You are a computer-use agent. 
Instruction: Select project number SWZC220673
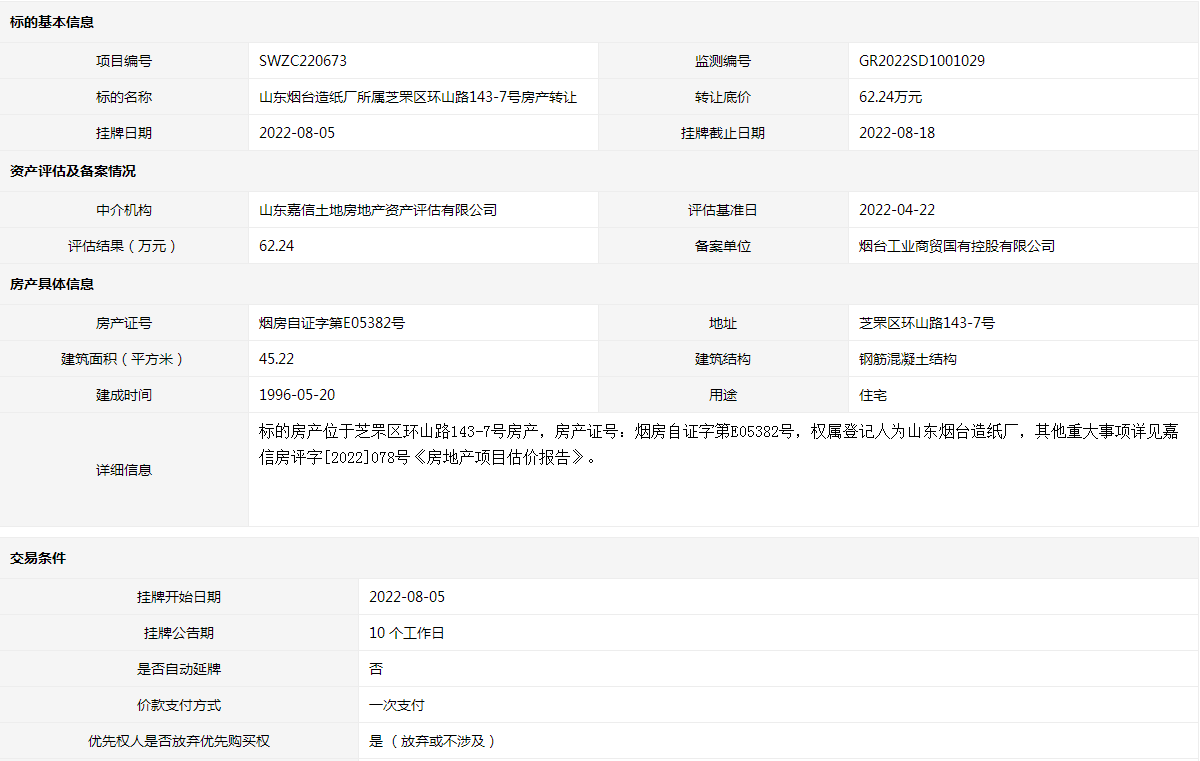tap(303, 61)
